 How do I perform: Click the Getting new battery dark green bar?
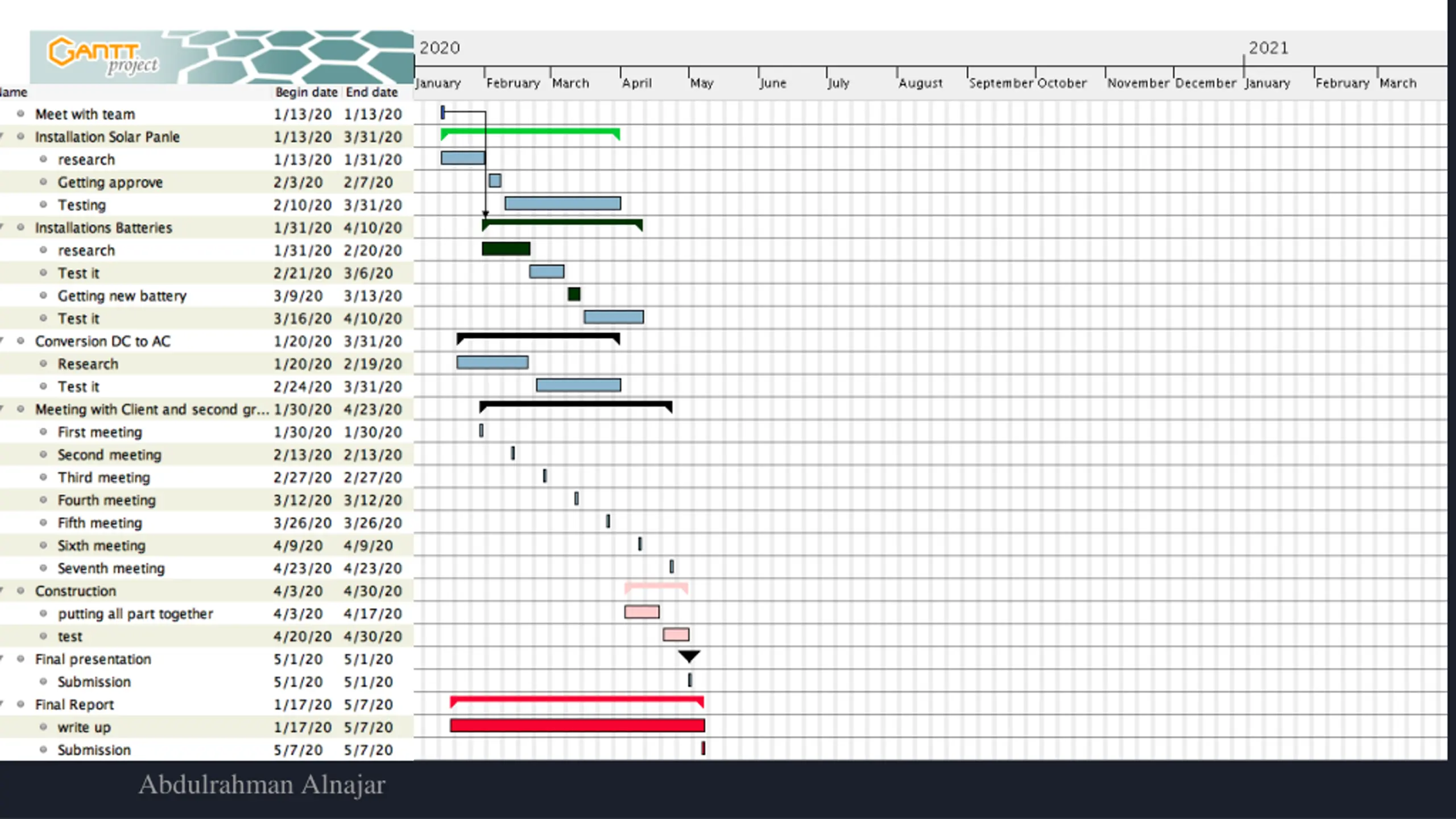[574, 294]
